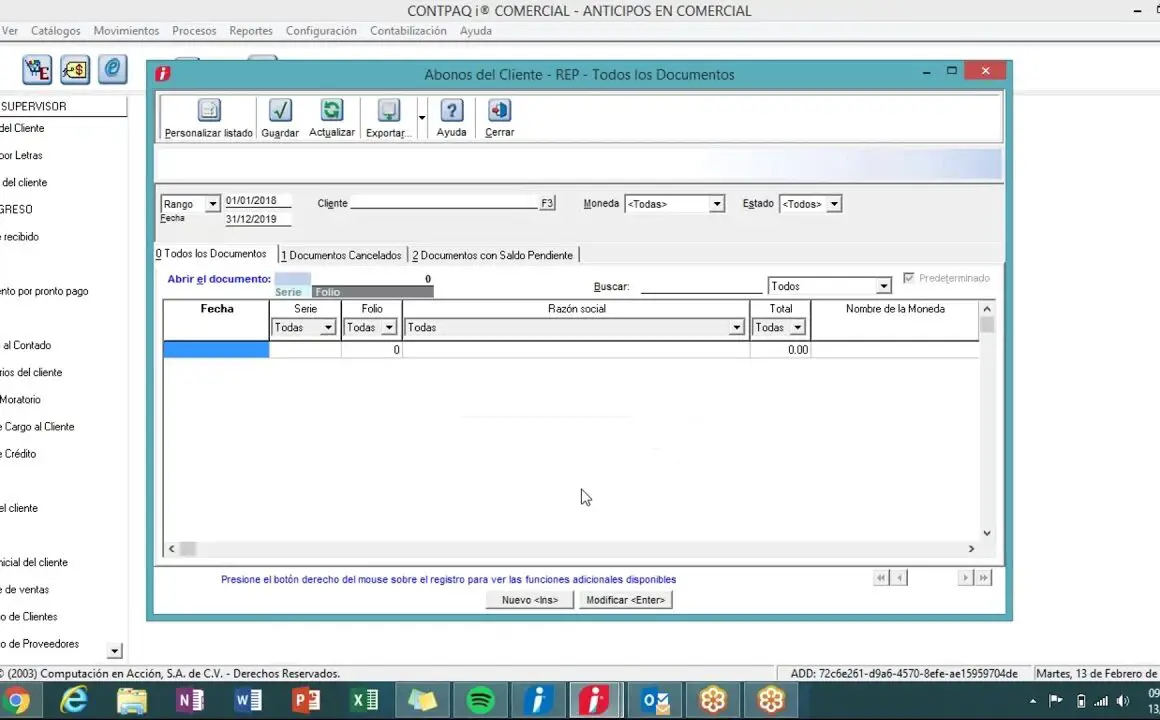Open the blue CONTPAQi icon in the taskbar
This screenshot has height=720, width=1160.
538,700
